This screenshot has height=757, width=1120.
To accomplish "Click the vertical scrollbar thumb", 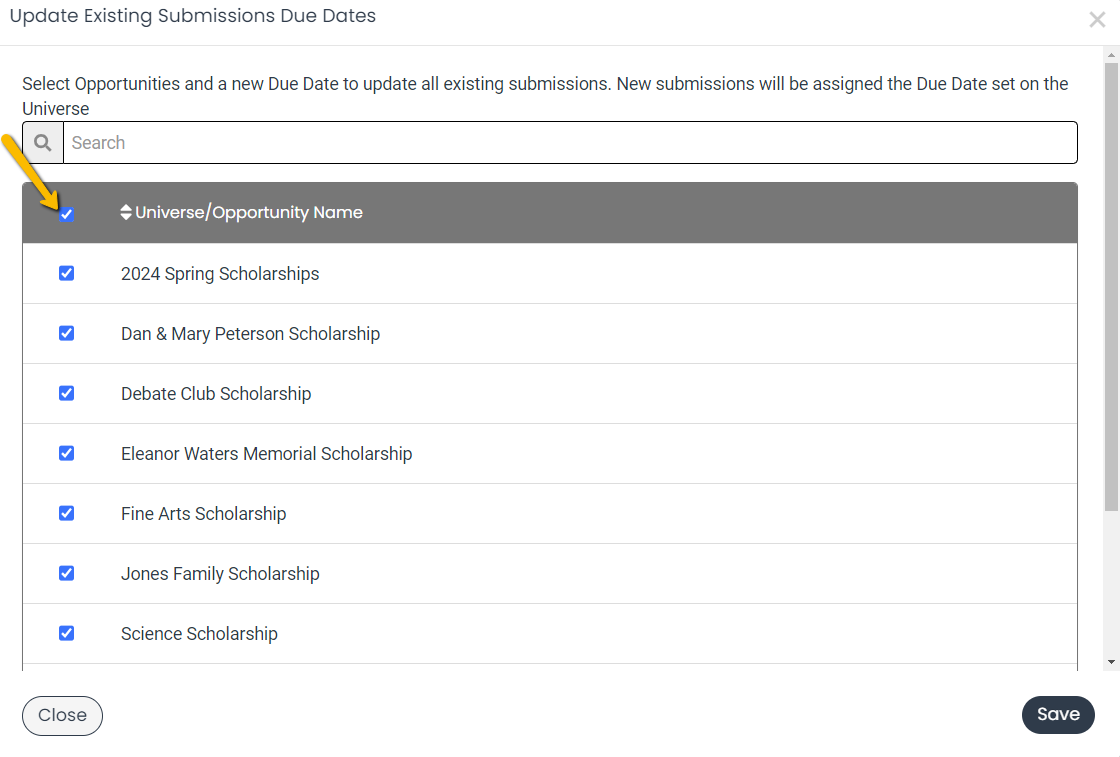I will pos(1111,287).
